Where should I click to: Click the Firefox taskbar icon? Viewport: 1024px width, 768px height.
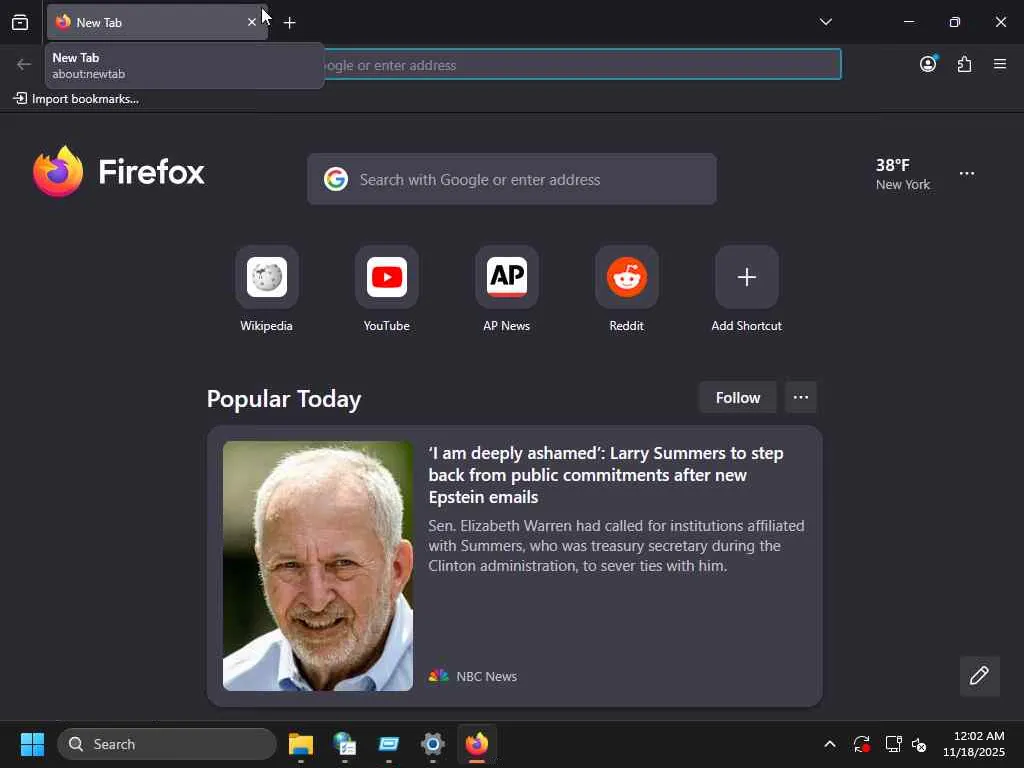(477, 744)
